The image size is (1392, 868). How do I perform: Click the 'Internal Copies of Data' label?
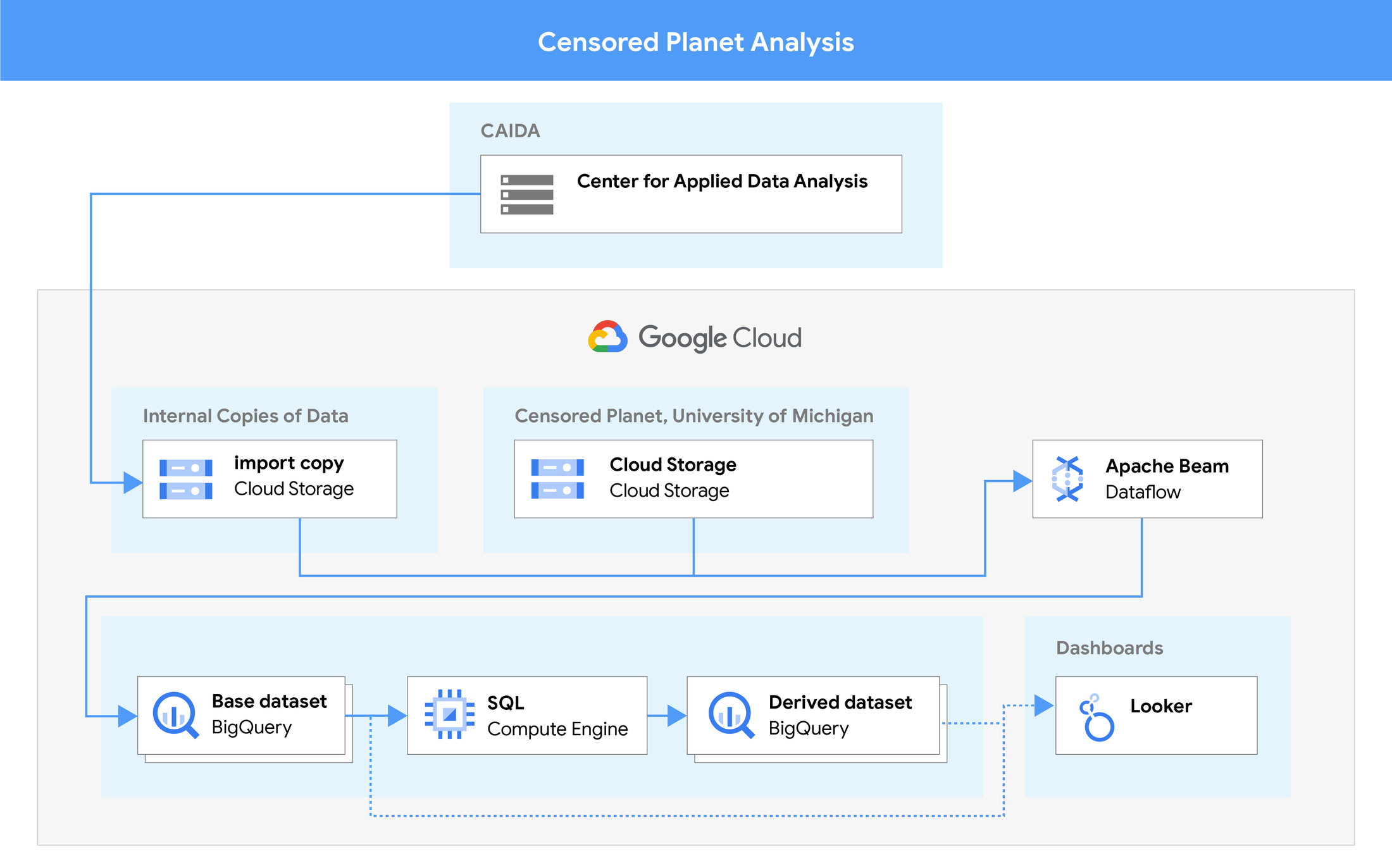click(245, 416)
